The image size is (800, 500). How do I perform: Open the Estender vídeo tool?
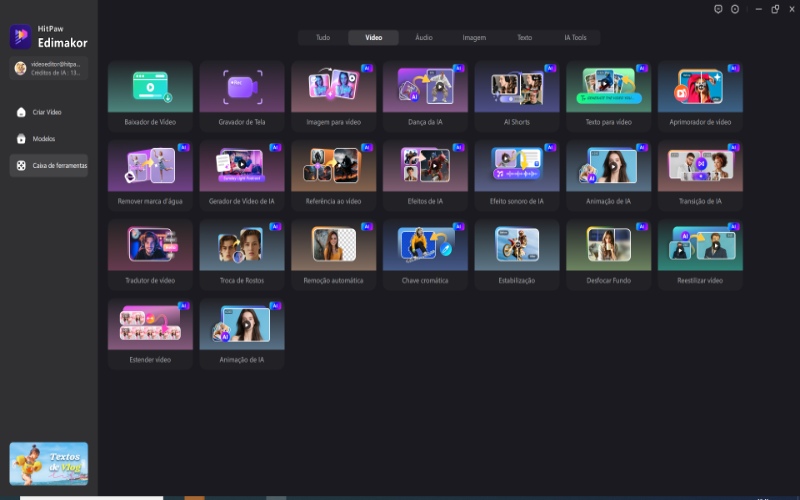click(150, 331)
